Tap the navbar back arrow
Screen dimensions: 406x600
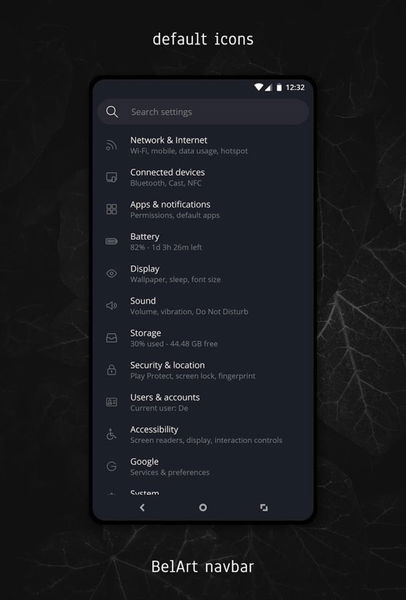[142, 507]
